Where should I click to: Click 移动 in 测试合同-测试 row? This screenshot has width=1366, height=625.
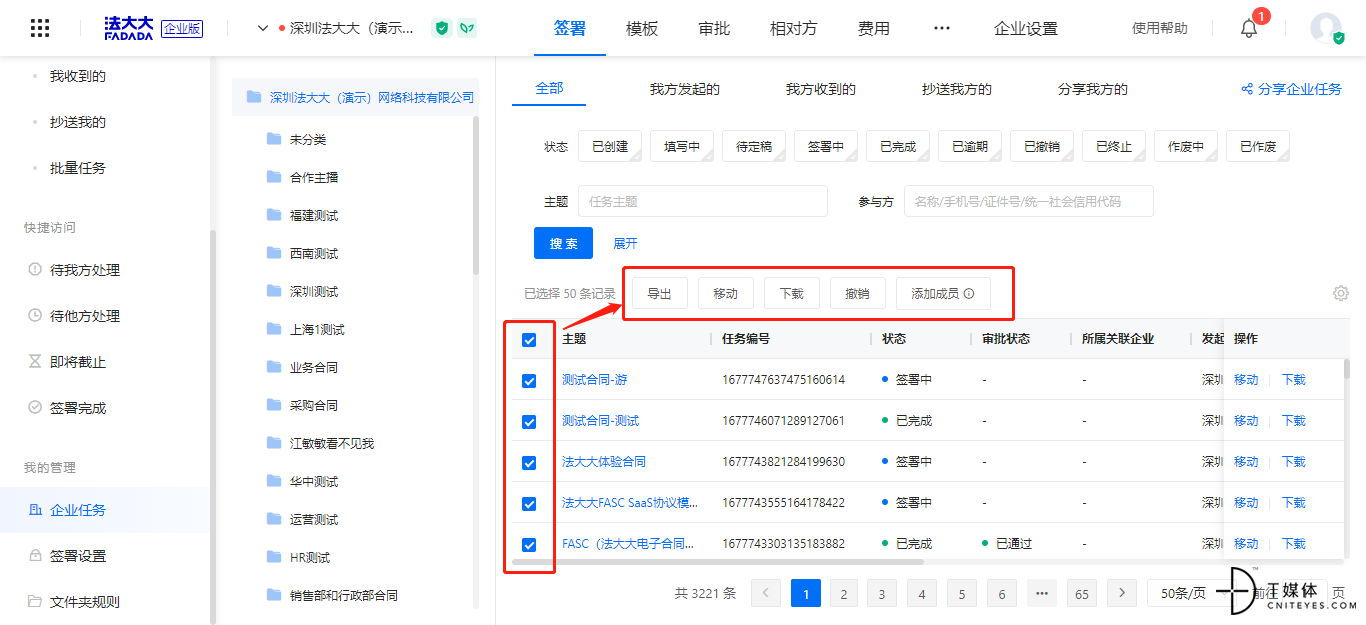(1246, 421)
